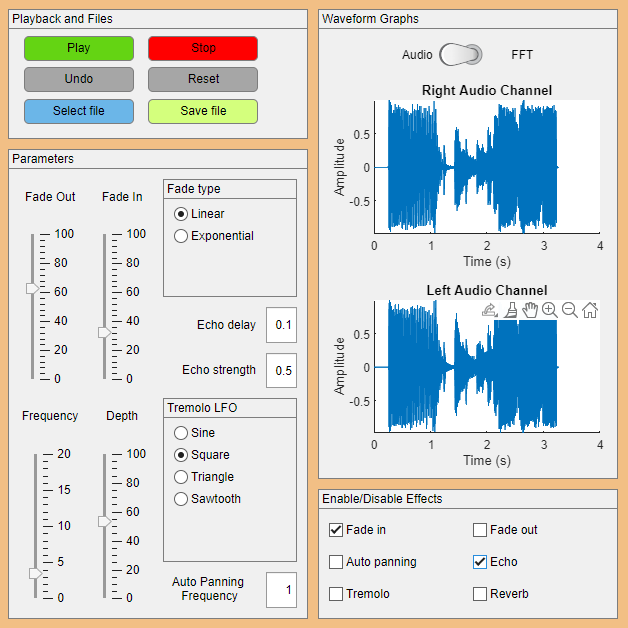Click the export axes icon on Left Audio plot
The width and height of the screenshot is (628, 628).
click(490, 310)
